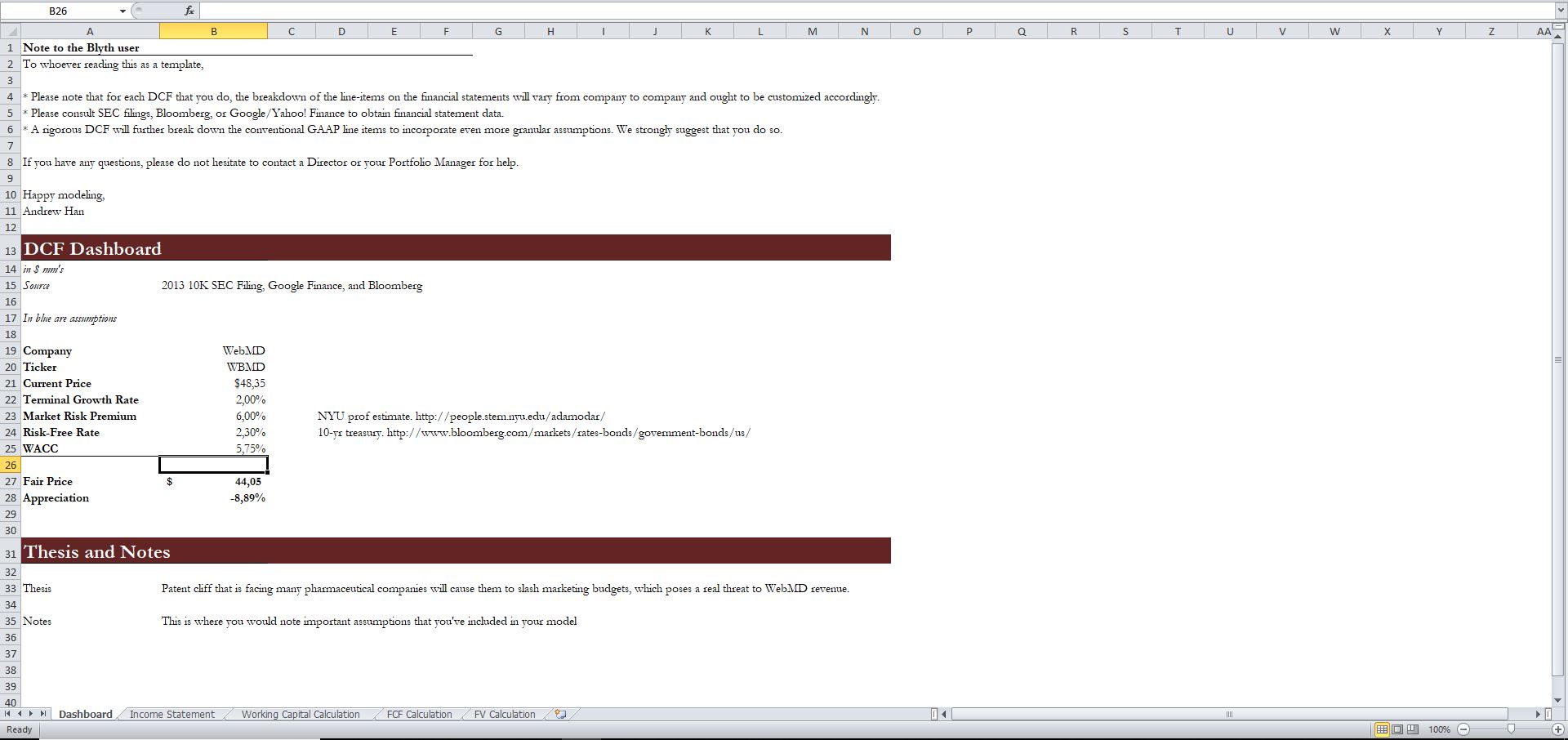
Task: Open the FCF Calculation sheet tab
Action: [419, 714]
